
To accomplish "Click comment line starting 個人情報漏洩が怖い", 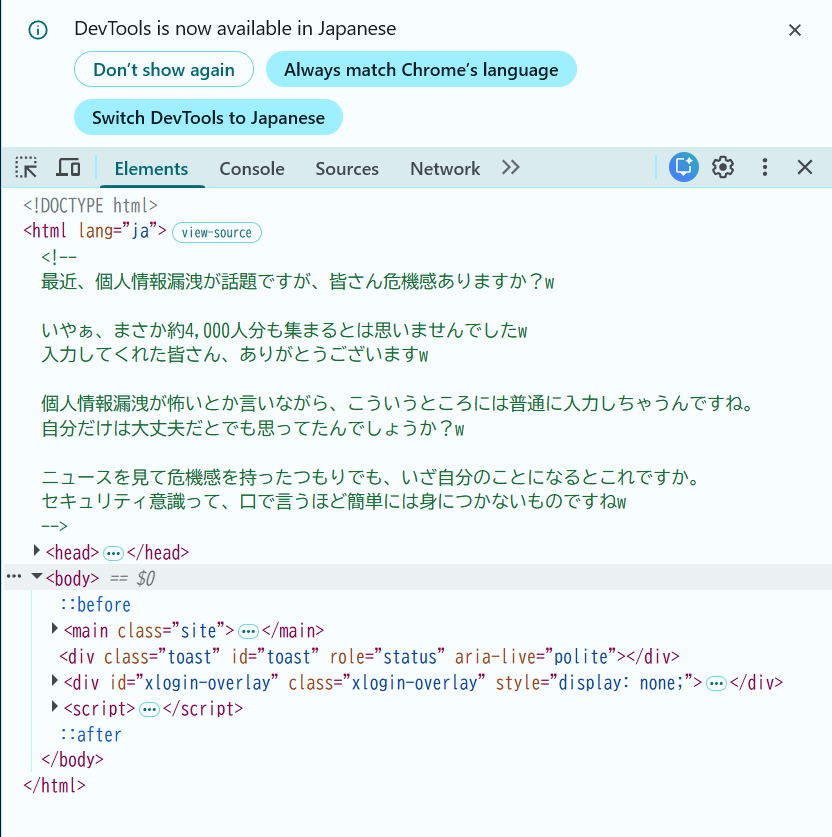I will tap(398, 404).
